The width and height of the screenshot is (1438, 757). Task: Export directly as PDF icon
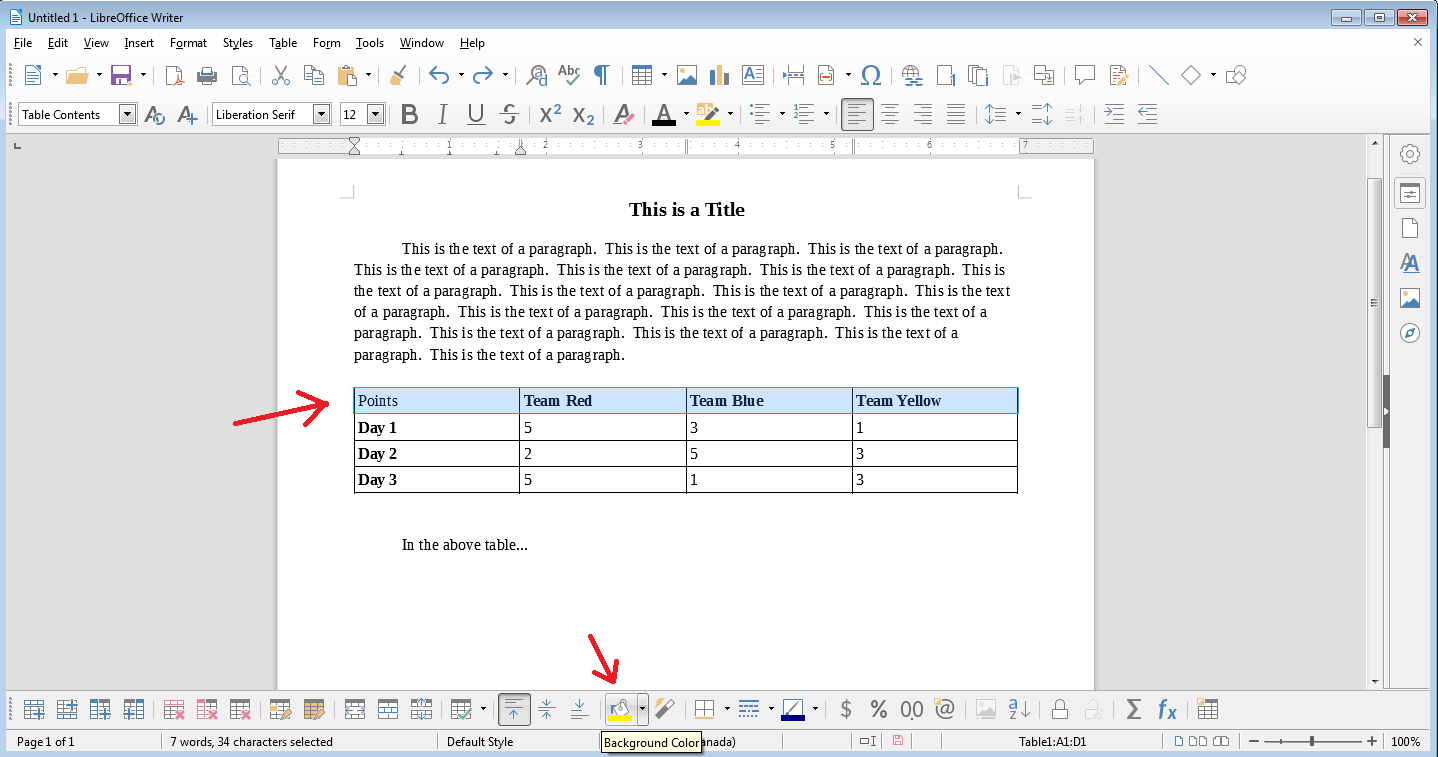tap(174, 75)
